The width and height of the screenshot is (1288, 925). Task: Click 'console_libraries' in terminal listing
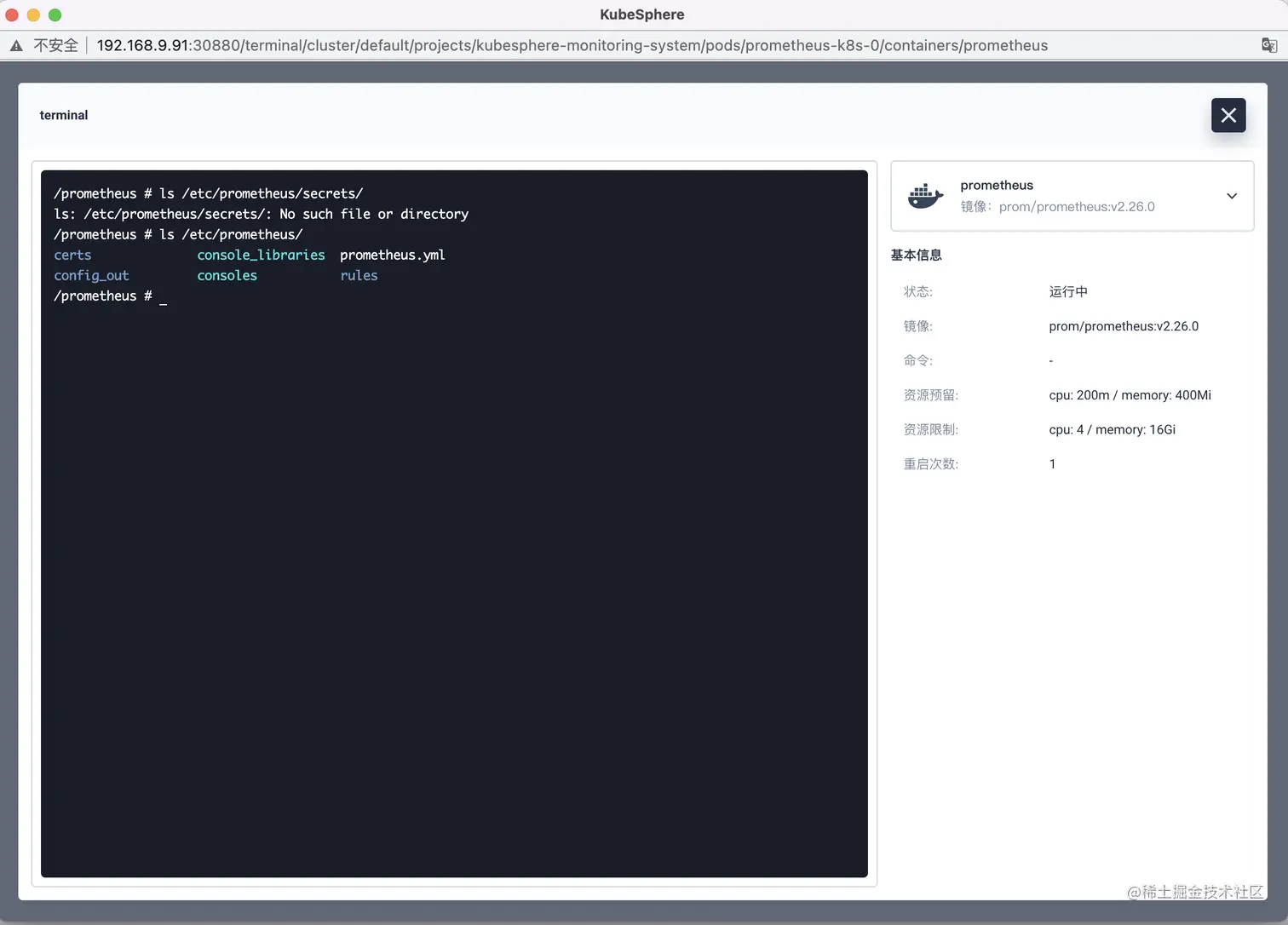(x=261, y=255)
